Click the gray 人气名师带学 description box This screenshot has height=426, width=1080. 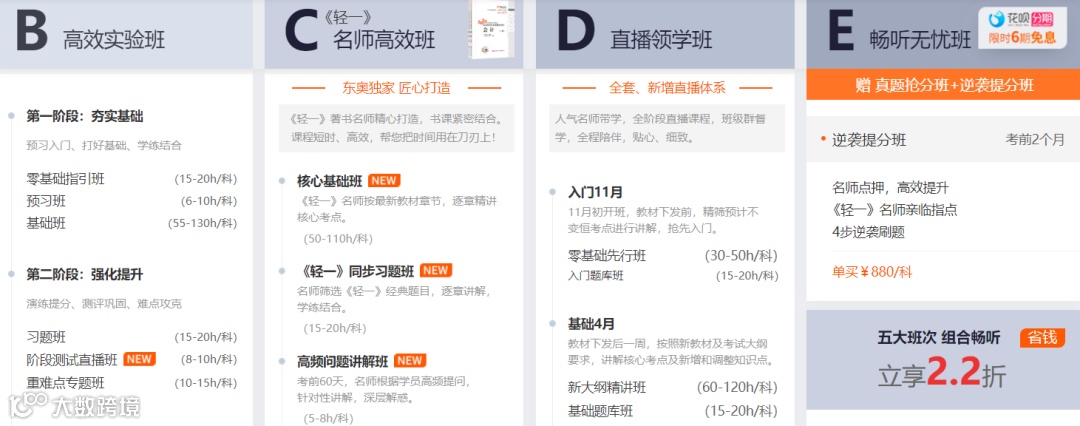667,128
